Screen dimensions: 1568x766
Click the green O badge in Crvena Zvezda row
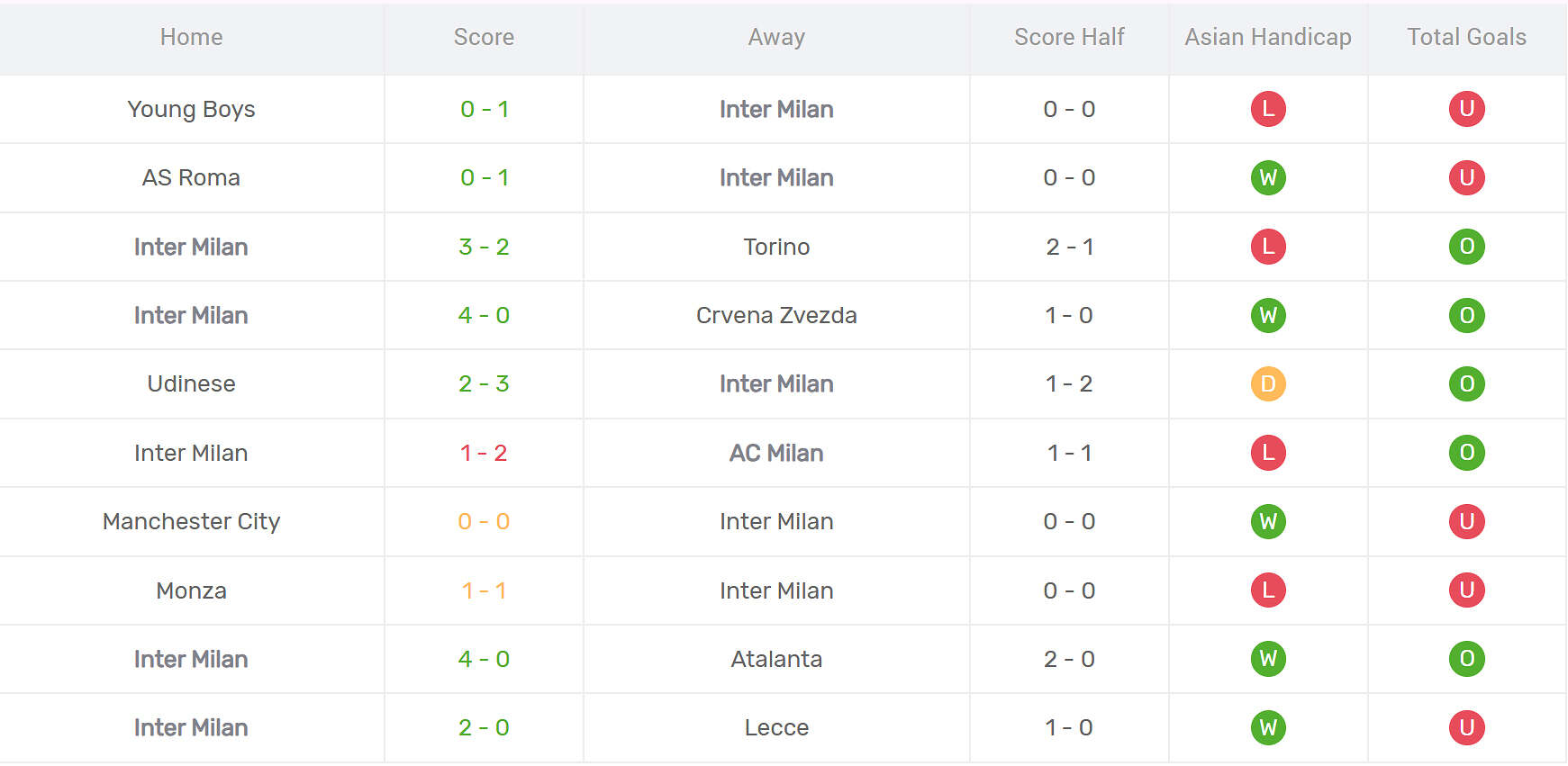point(1466,315)
